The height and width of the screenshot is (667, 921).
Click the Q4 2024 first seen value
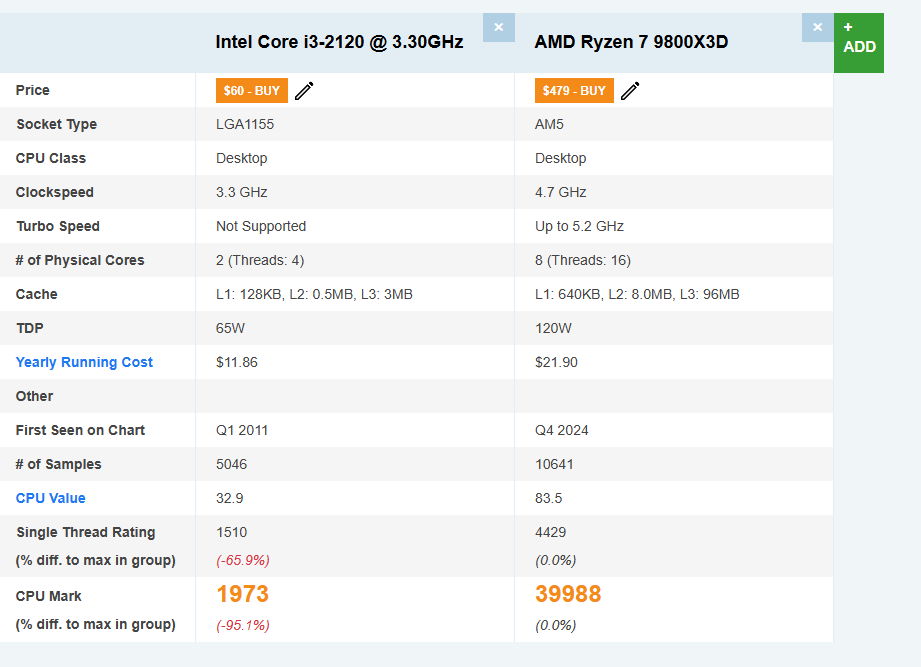pos(562,430)
